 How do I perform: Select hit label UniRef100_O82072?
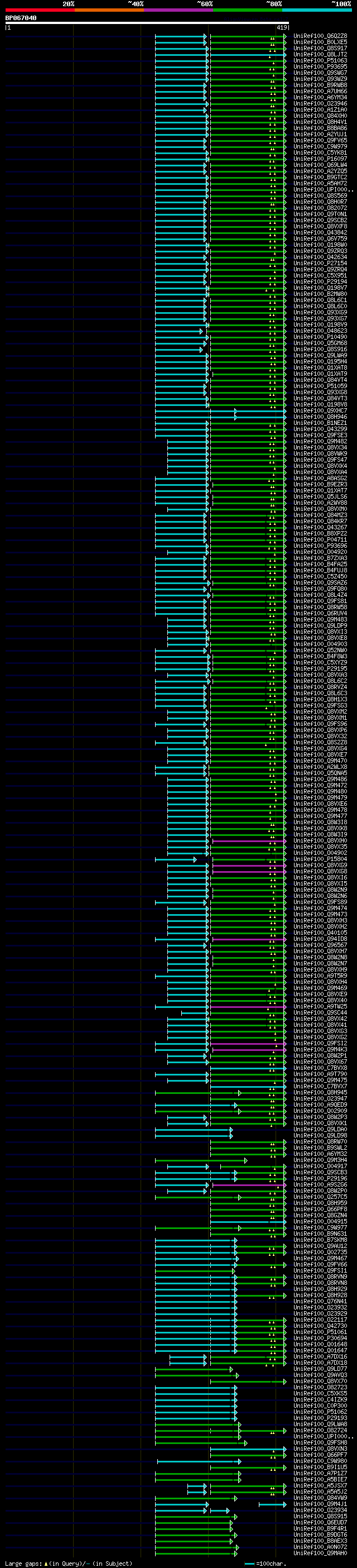point(321,208)
